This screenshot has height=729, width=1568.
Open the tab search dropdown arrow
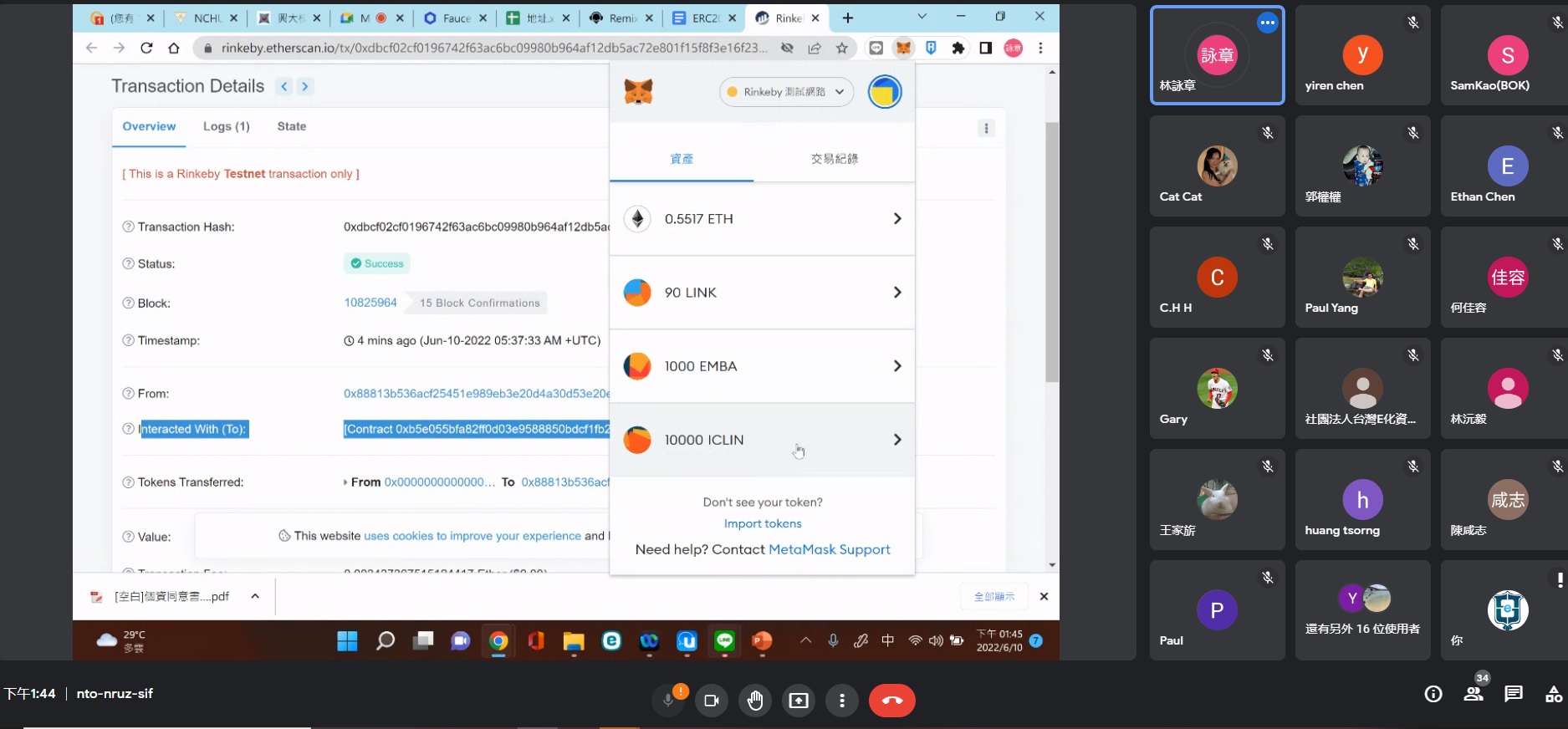pyautogui.click(x=922, y=17)
